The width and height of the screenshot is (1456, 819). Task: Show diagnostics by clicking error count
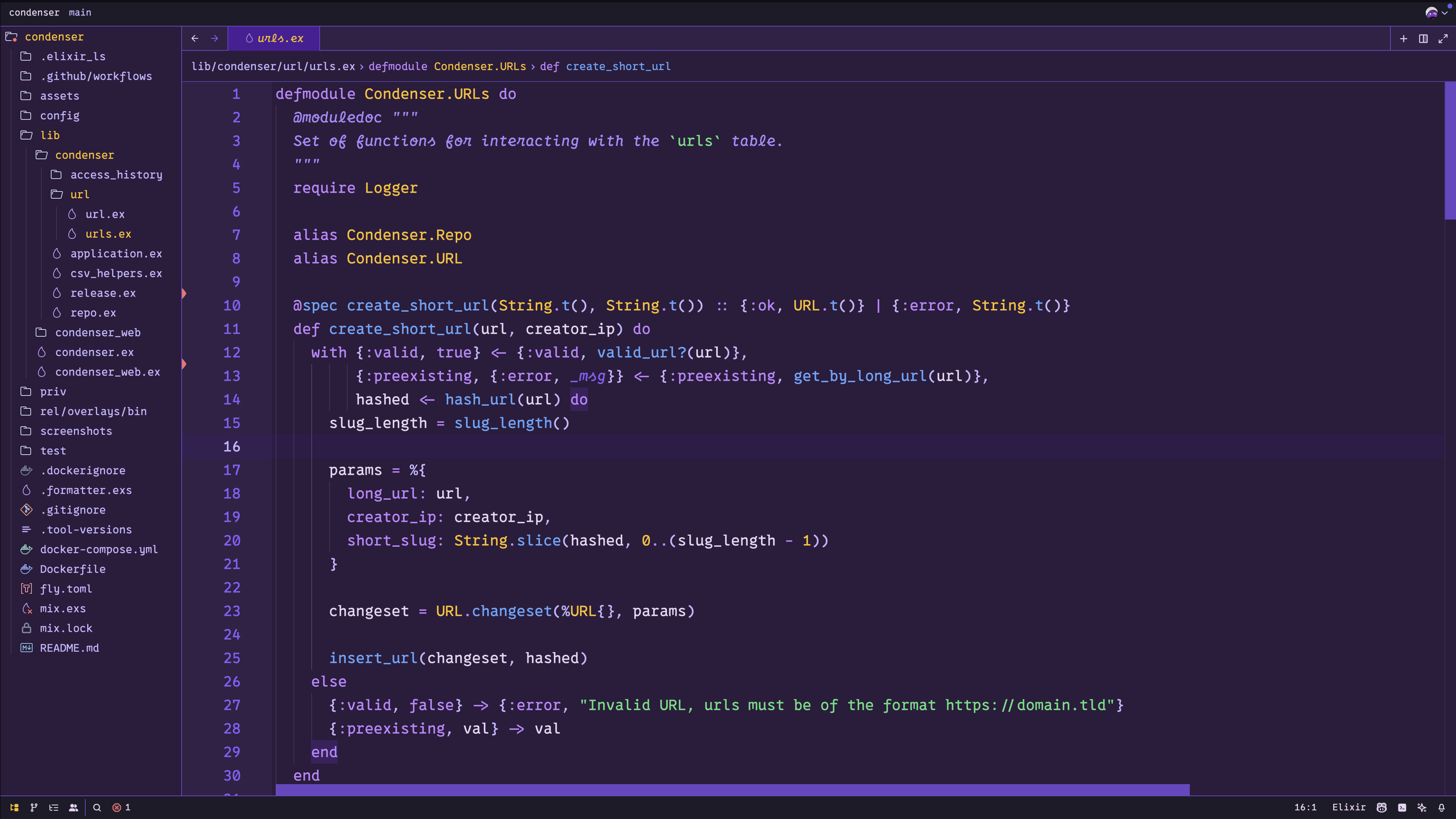121,808
